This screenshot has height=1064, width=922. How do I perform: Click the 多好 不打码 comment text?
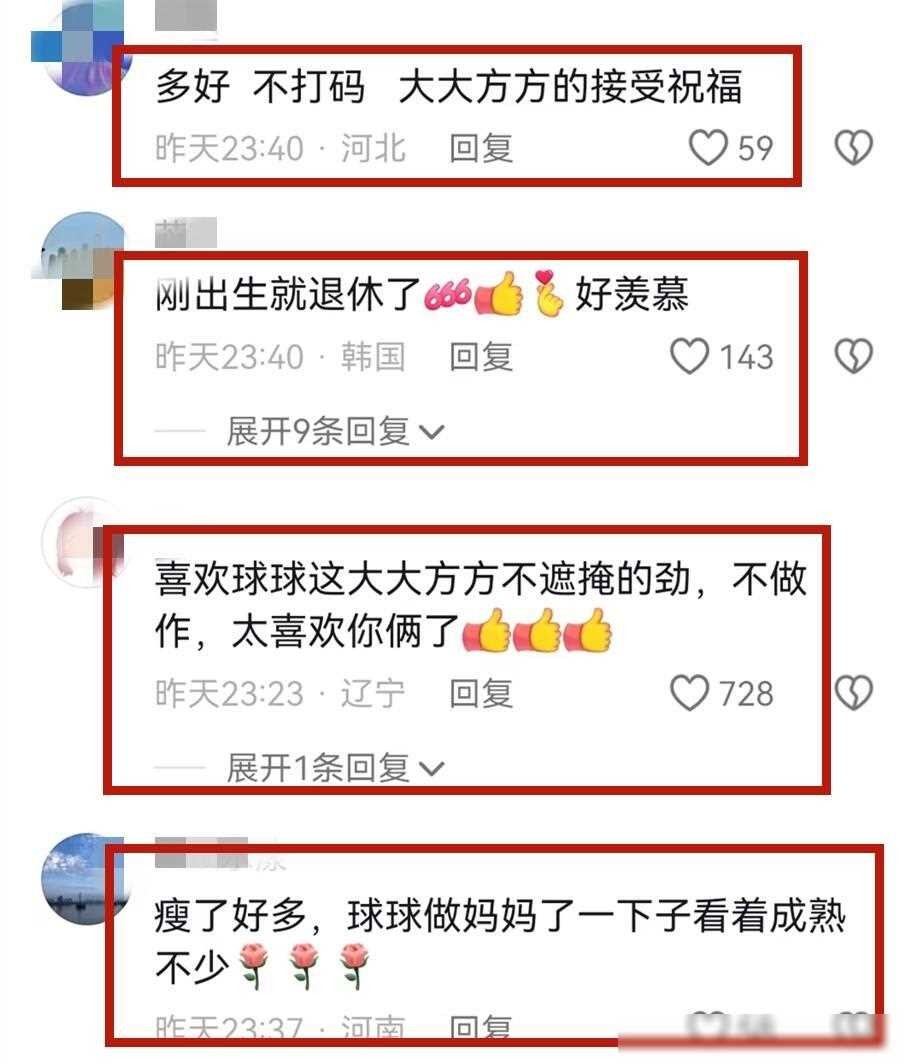pyautogui.click(x=448, y=87)
